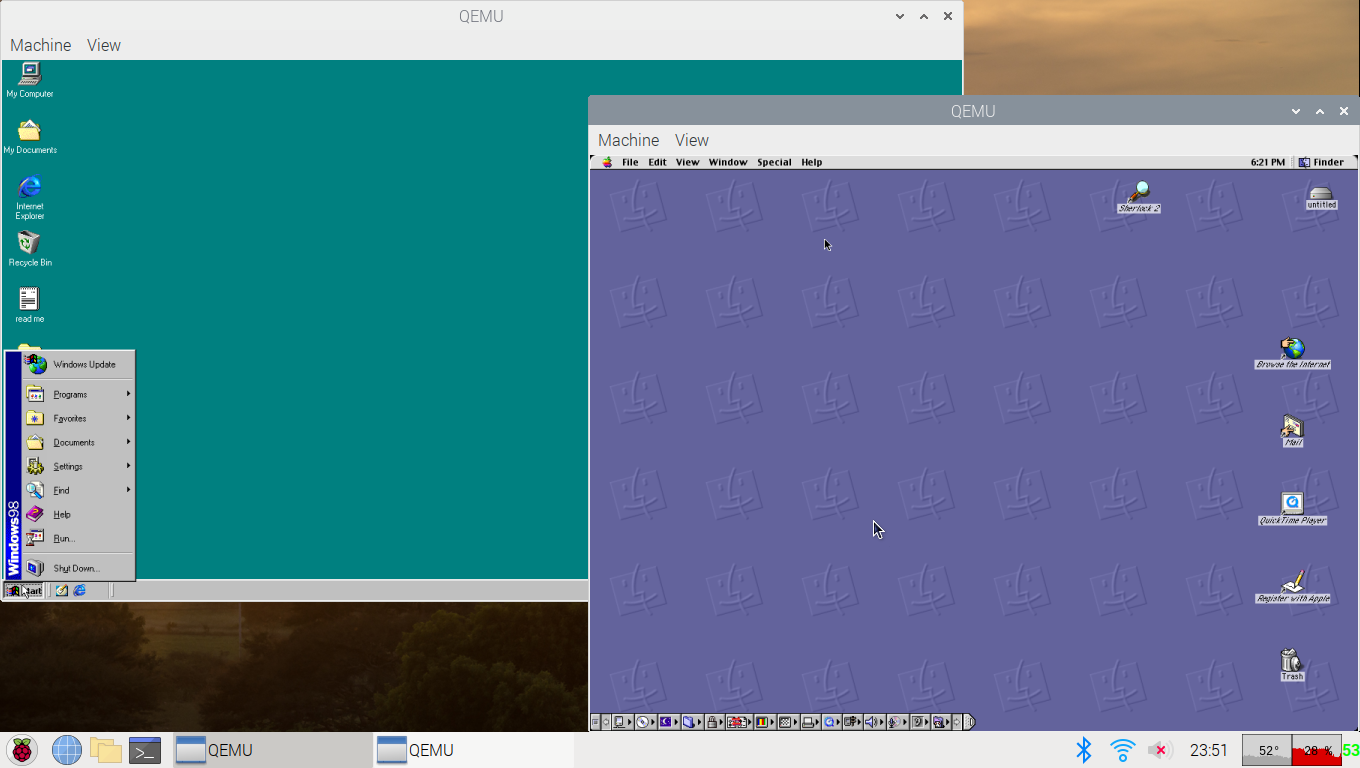Click the Control Strip close box
The width and height of the screenshot is (1360, 768).
coord(595,722)
